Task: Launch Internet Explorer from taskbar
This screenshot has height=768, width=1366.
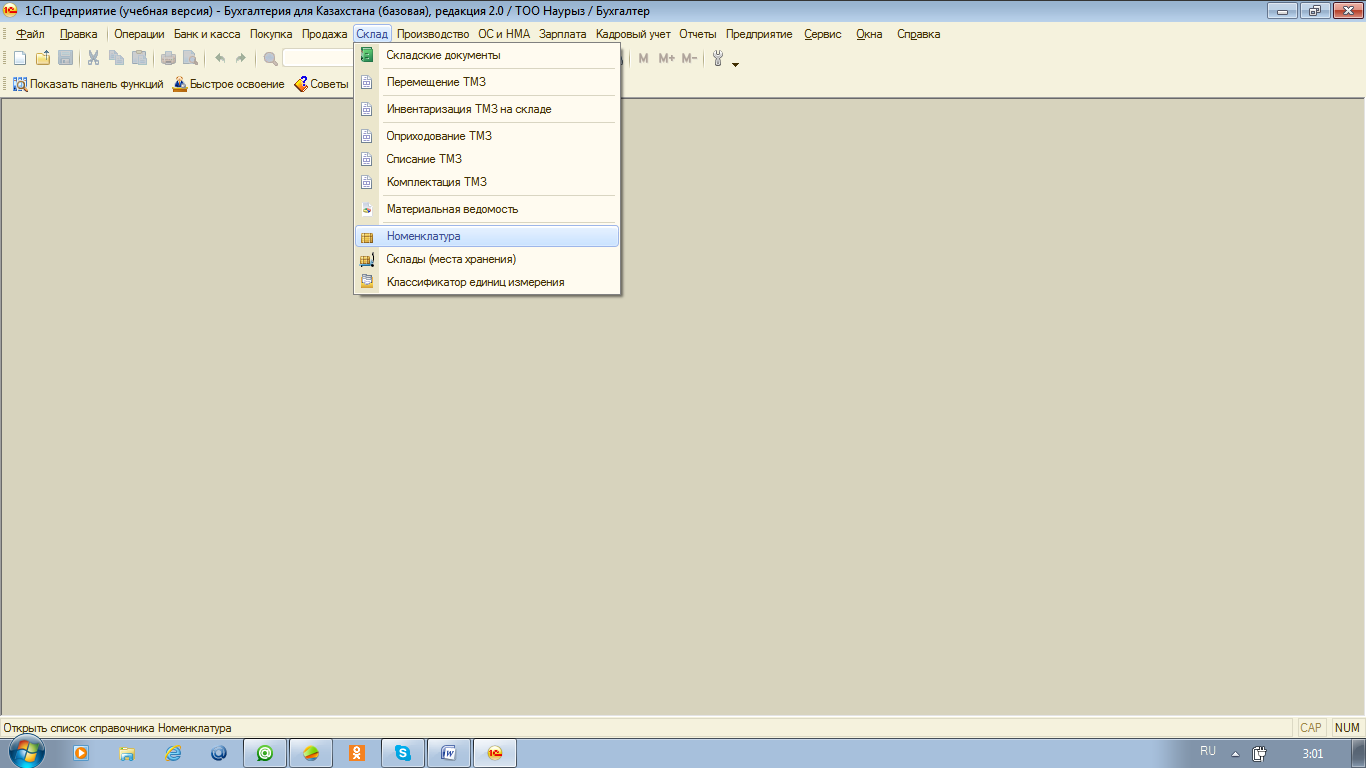Action: 173,753
